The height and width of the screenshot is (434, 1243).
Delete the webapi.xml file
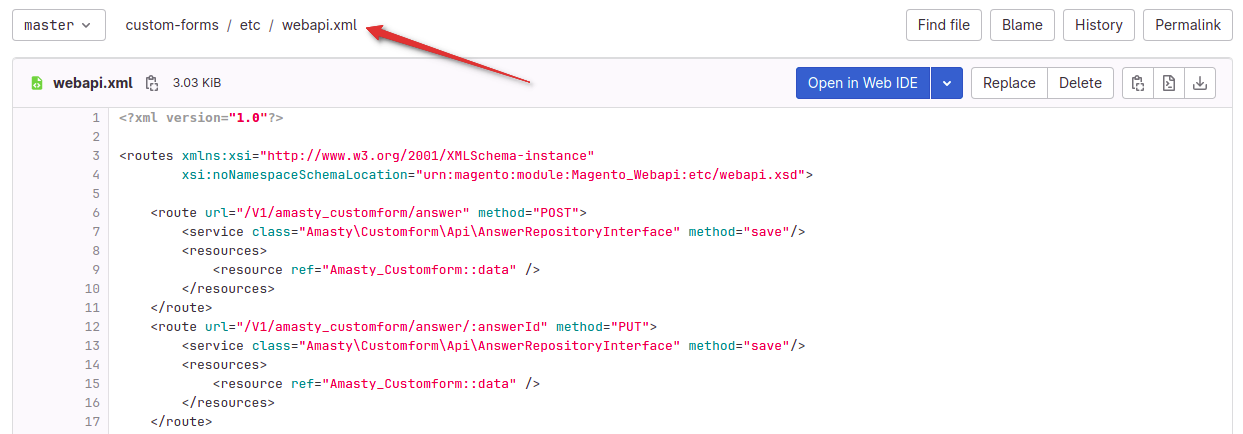1080,83
